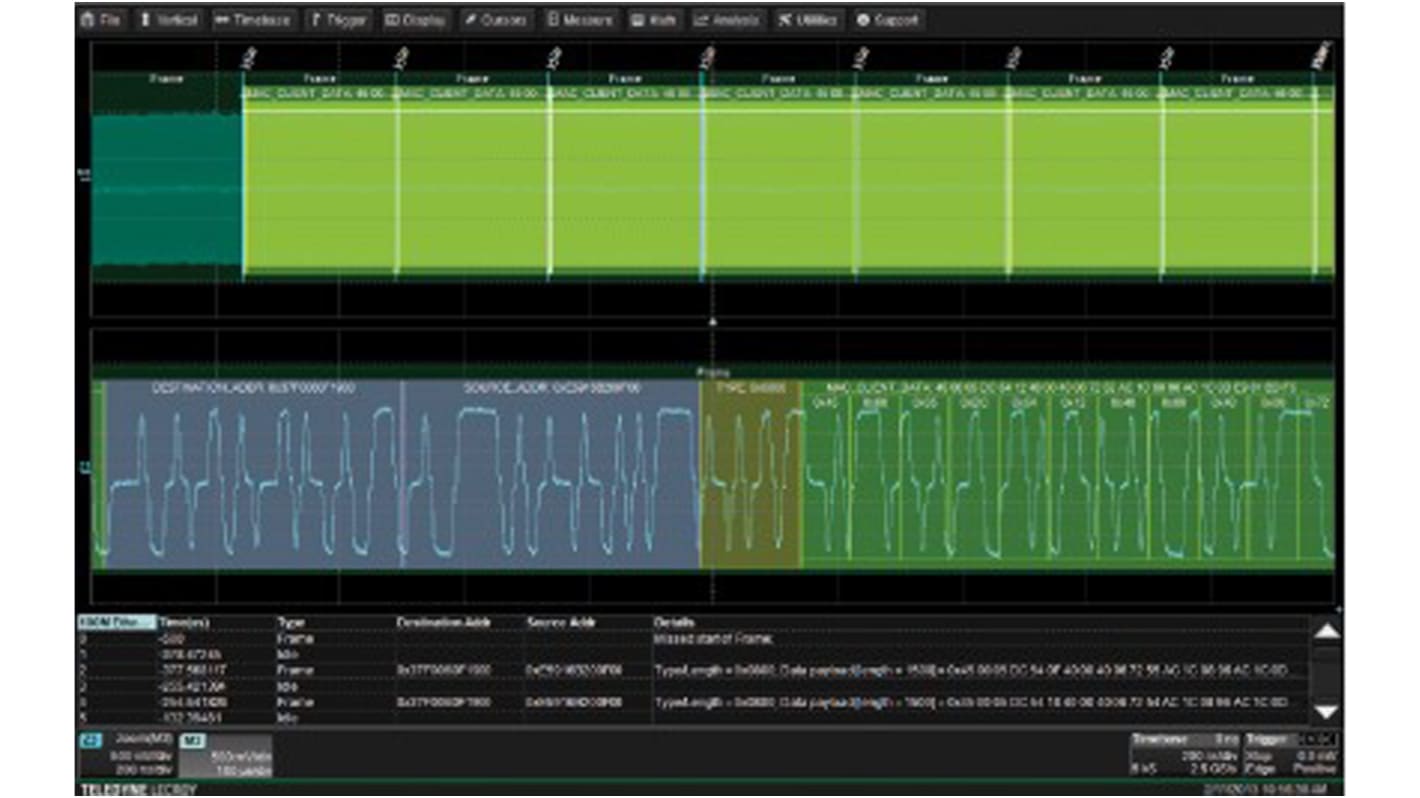The height and width of the screenshot is (798, 1420).
Task: Open the Utilities menu
Action: (x=807, y=19)
